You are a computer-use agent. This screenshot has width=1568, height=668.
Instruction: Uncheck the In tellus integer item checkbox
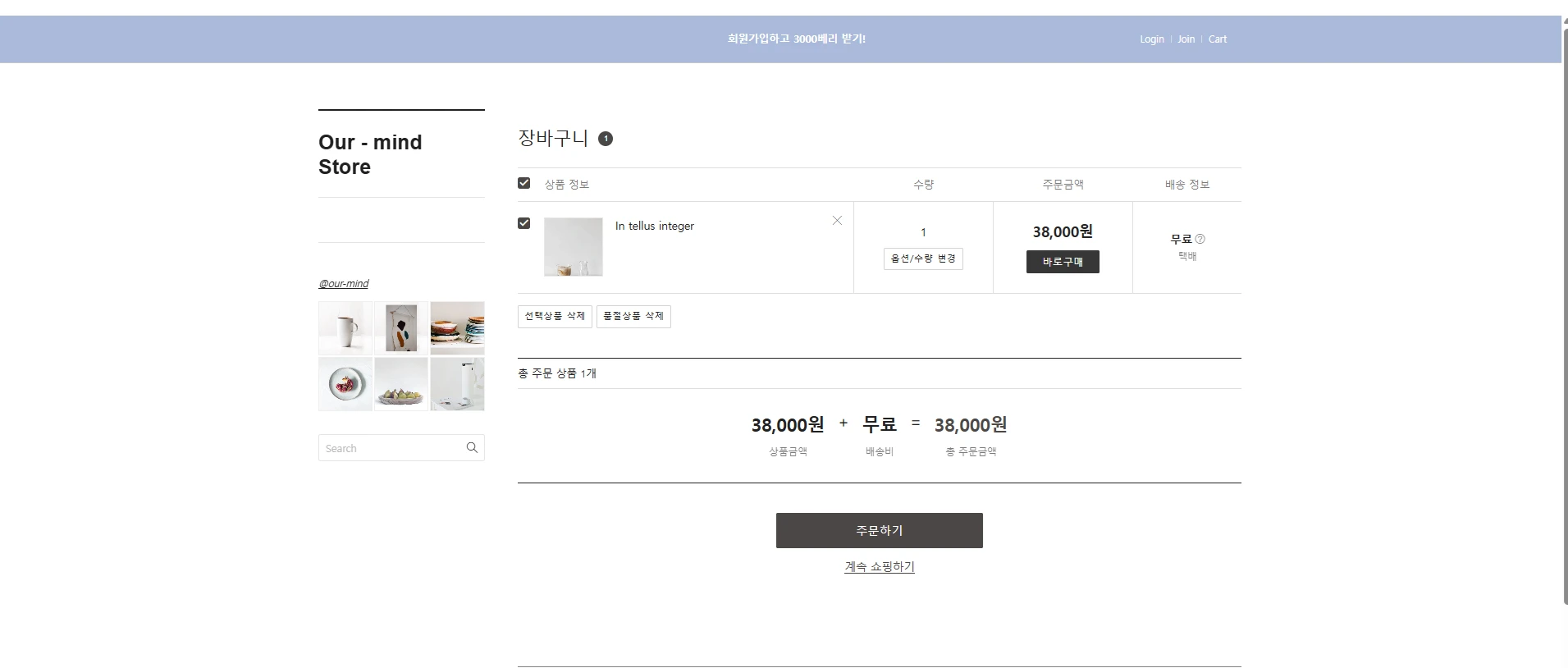pyautogui.click(x=524, y=223)
